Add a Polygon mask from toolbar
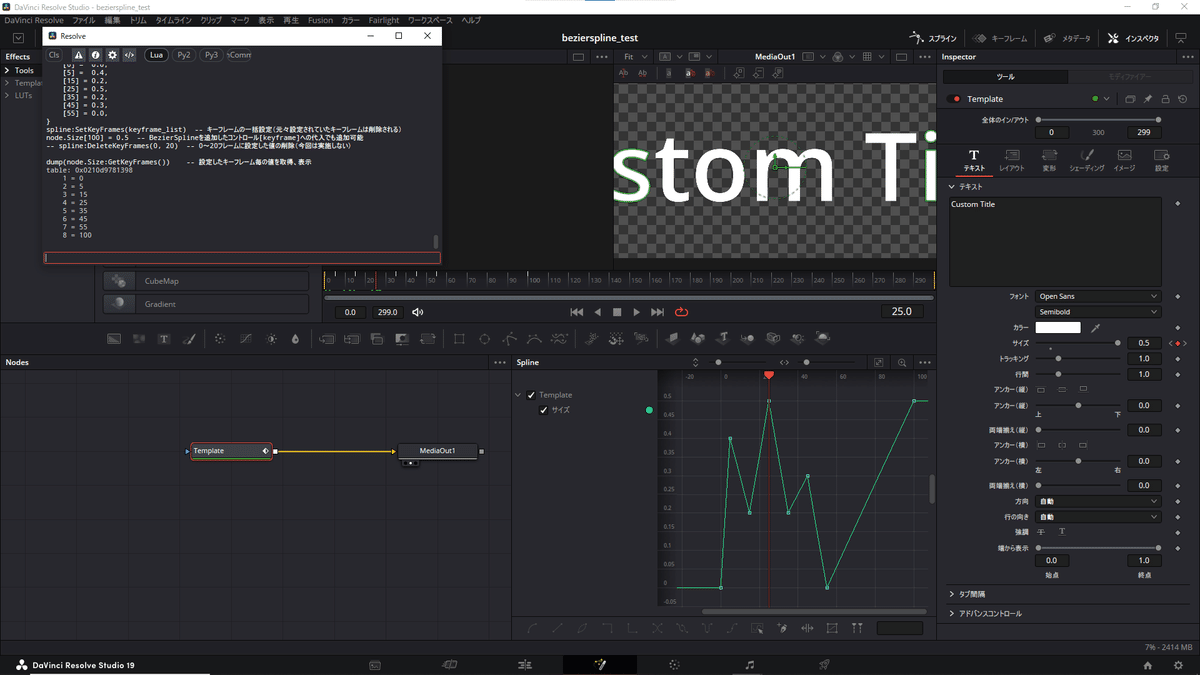The width and height of the screenshot is (1200, 675). (x=510, y=339)
